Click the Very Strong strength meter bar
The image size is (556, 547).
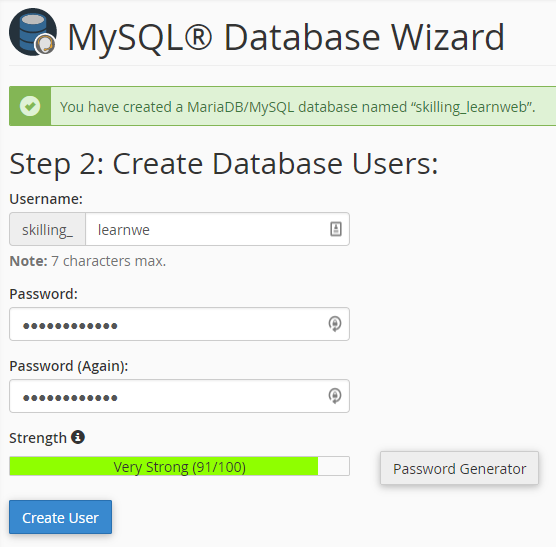[x=179, y=466]
